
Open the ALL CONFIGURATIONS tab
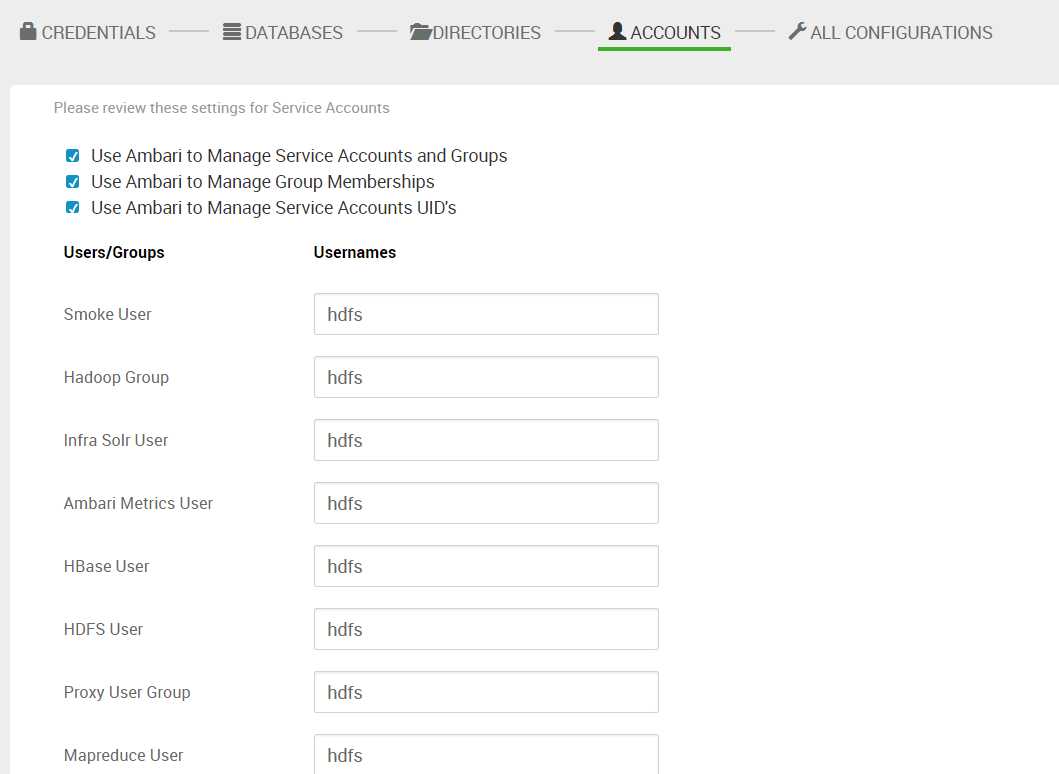point(890,32)
